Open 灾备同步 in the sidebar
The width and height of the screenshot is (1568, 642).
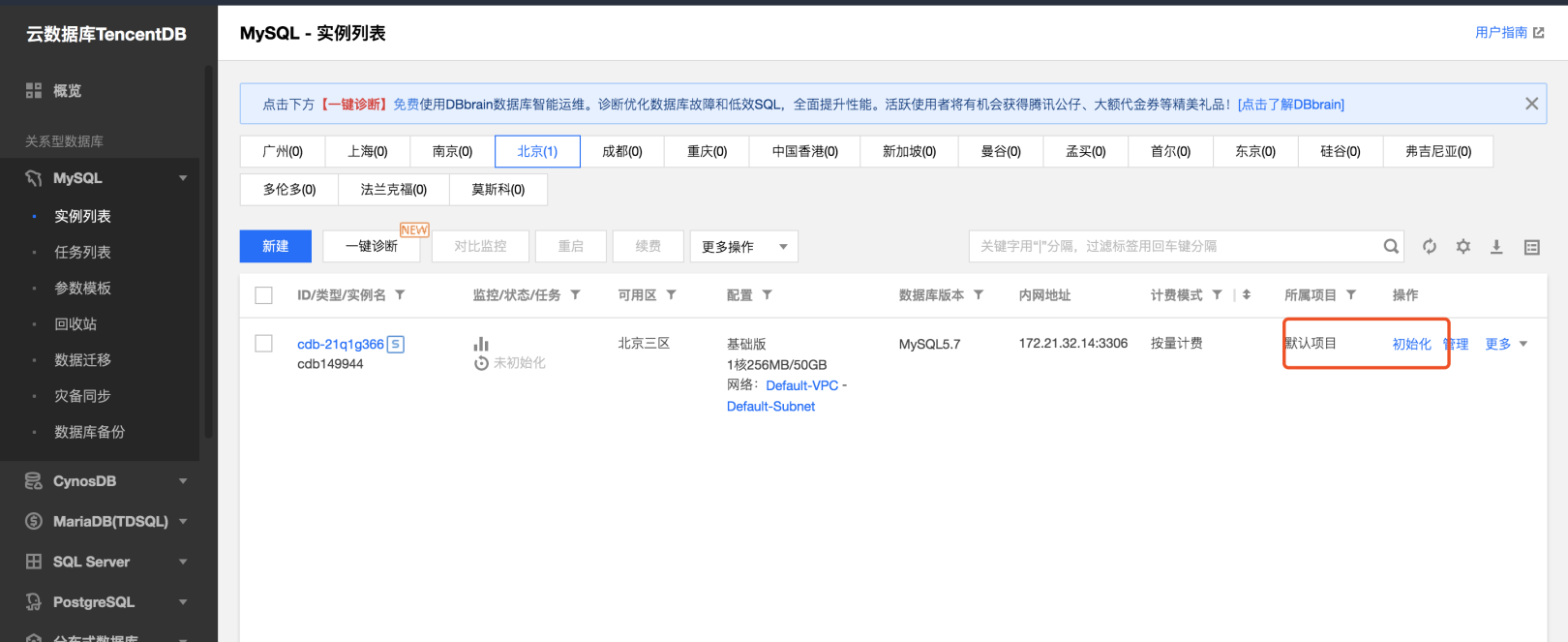[x=82, y=396]
